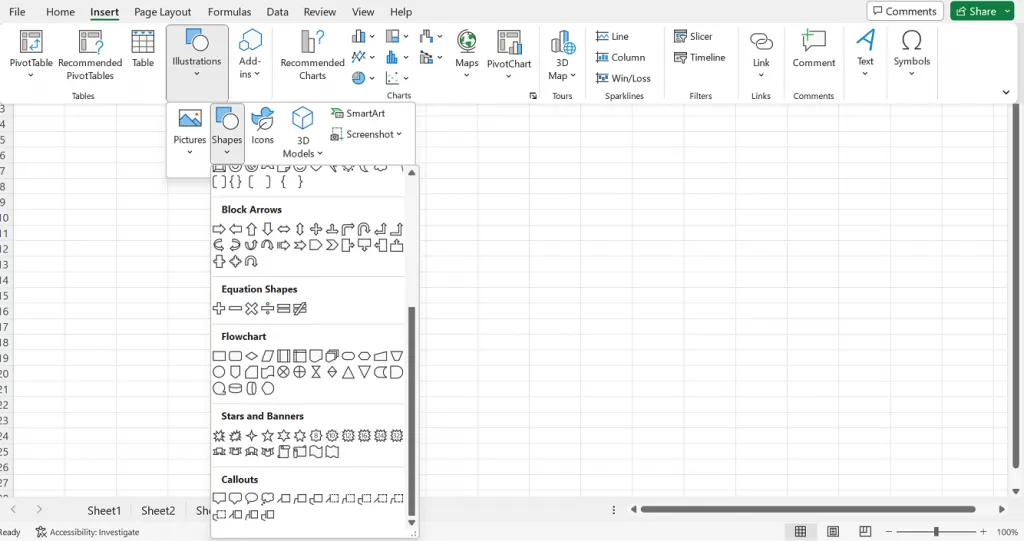1024x541 pixels.
Task: Select Normal view button in status bar
Action: pos(800,531)
